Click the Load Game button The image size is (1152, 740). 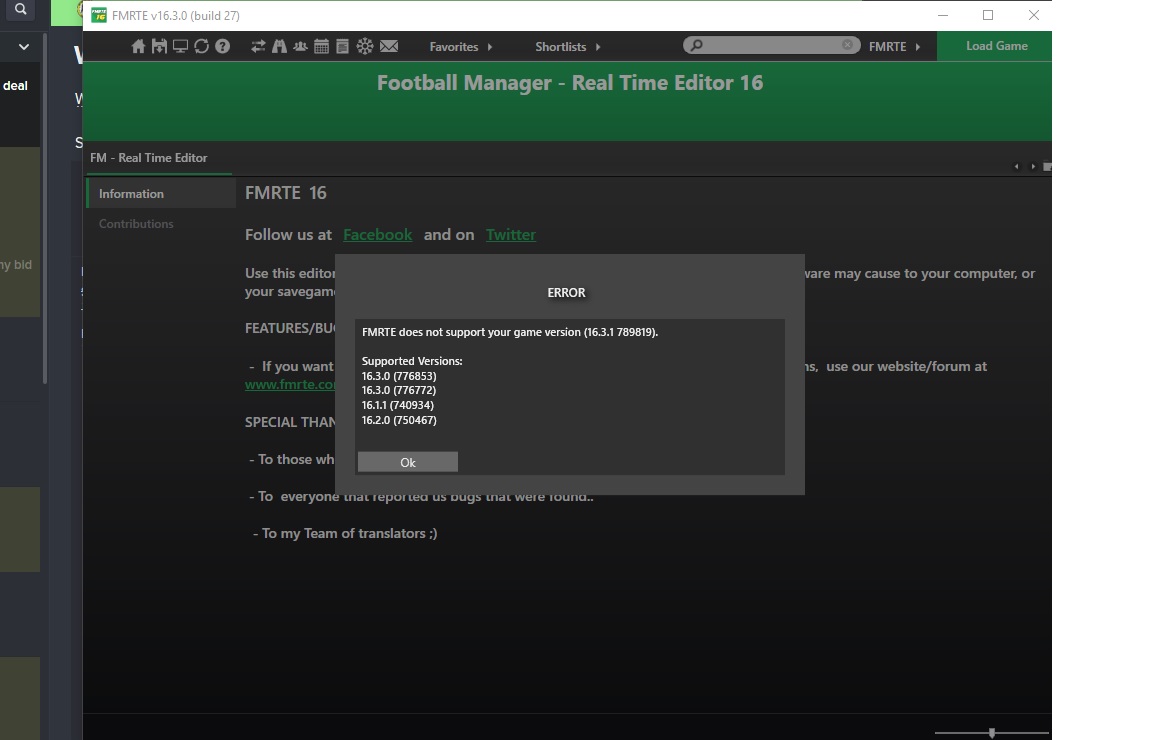click(995, 46)
